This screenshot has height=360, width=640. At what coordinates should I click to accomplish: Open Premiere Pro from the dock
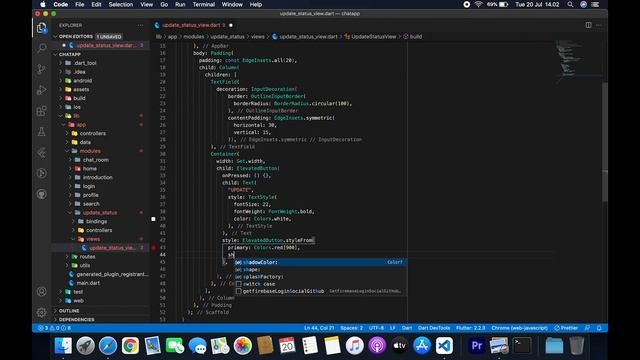[476, 346]
